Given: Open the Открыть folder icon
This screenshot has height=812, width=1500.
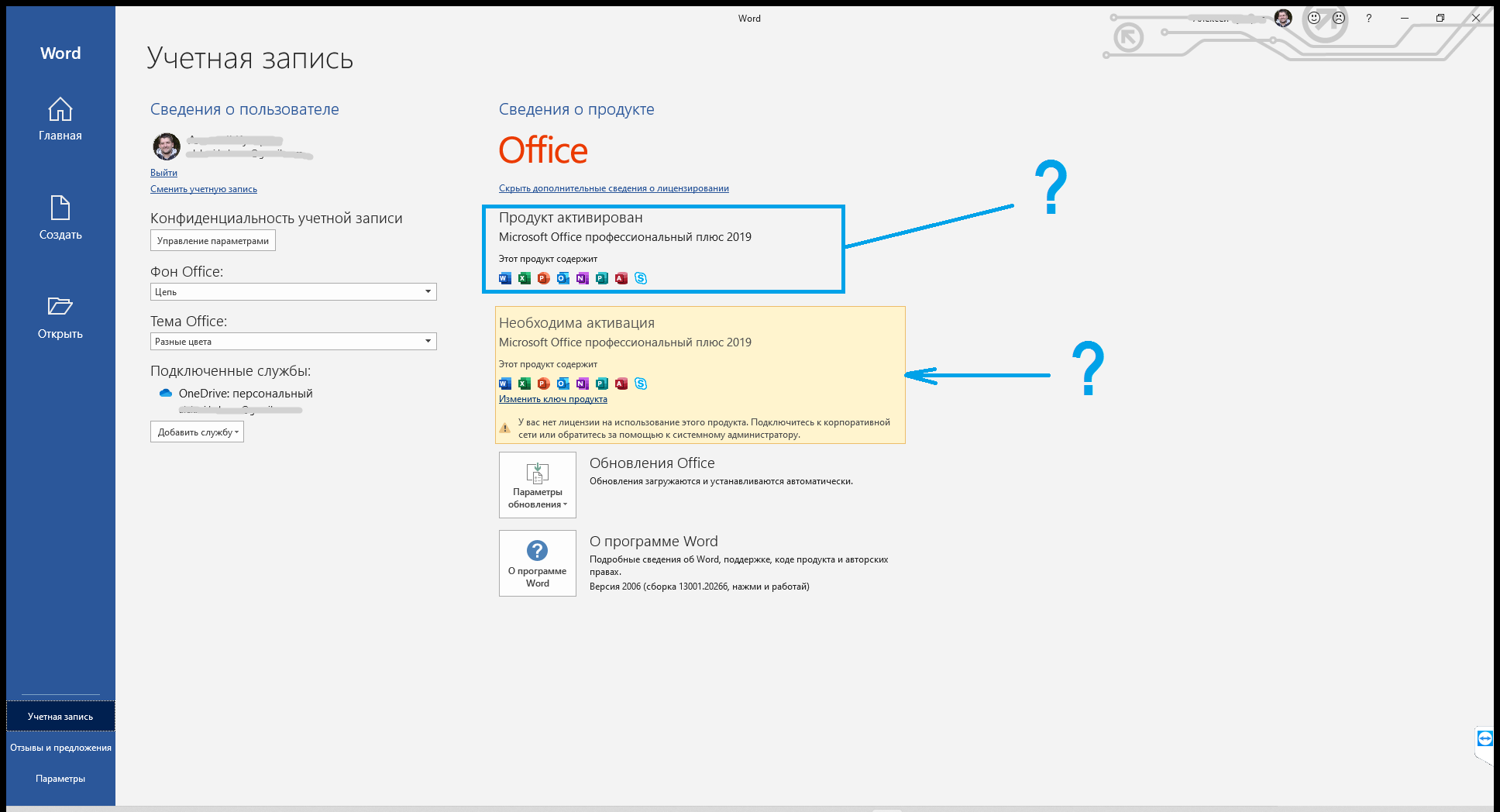Looking at the screenshot, I should 60,306.
